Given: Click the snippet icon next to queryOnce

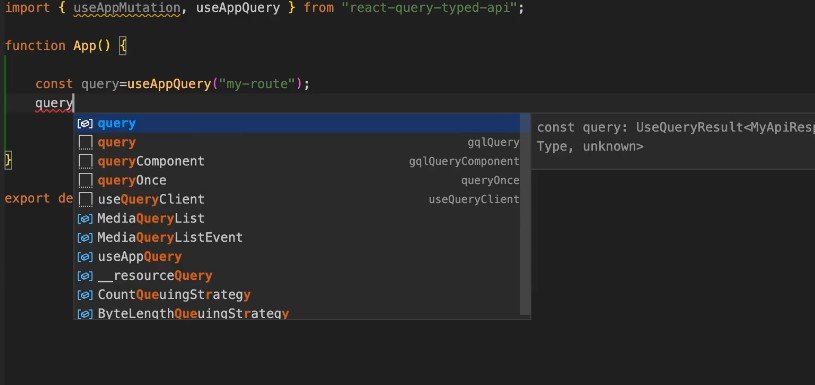Looking at the screenshot, I should coord(85,181).
